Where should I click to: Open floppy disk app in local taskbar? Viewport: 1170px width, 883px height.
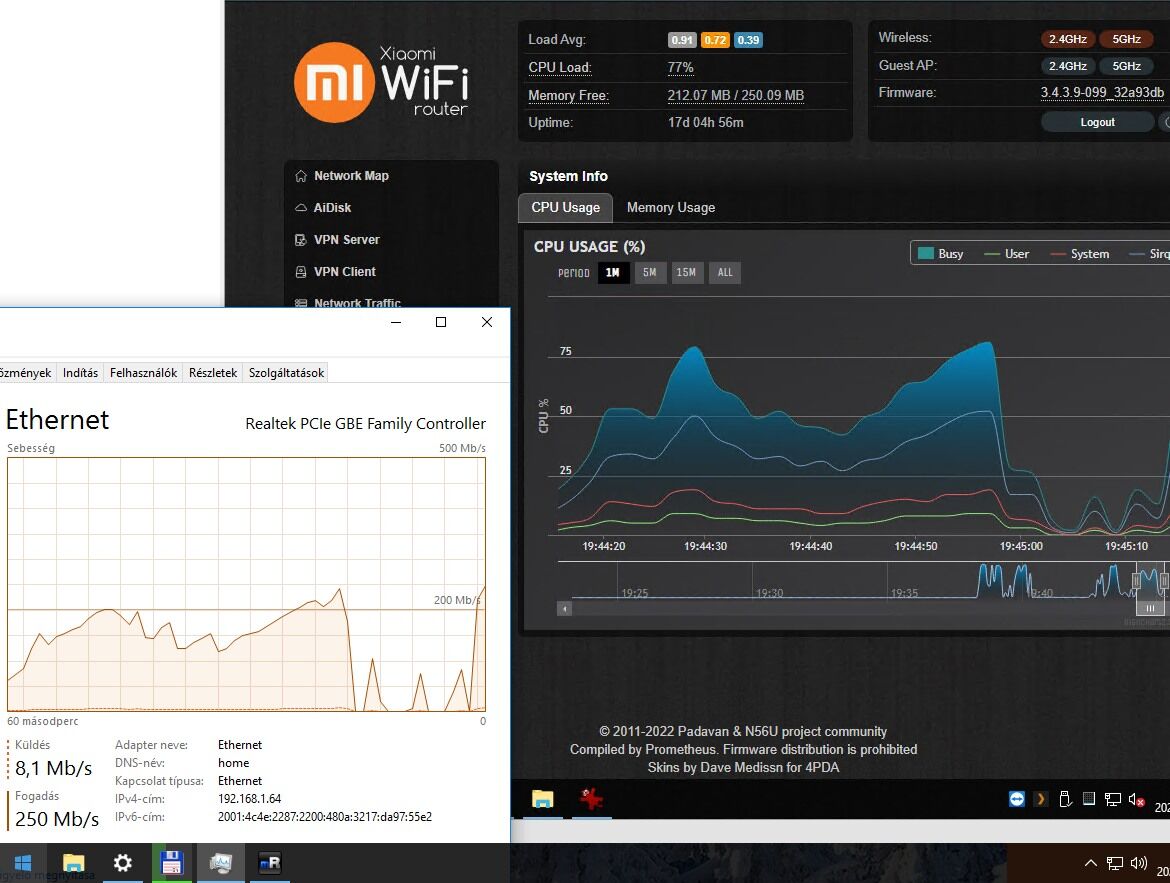[172, 864]
